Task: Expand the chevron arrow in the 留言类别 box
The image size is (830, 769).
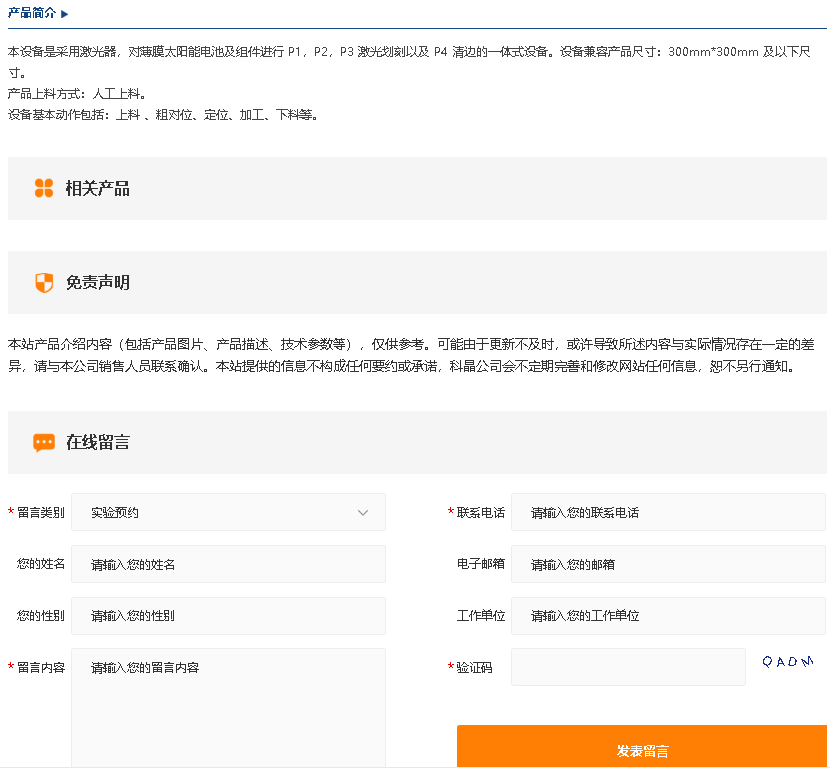Action: pos(363,513)
